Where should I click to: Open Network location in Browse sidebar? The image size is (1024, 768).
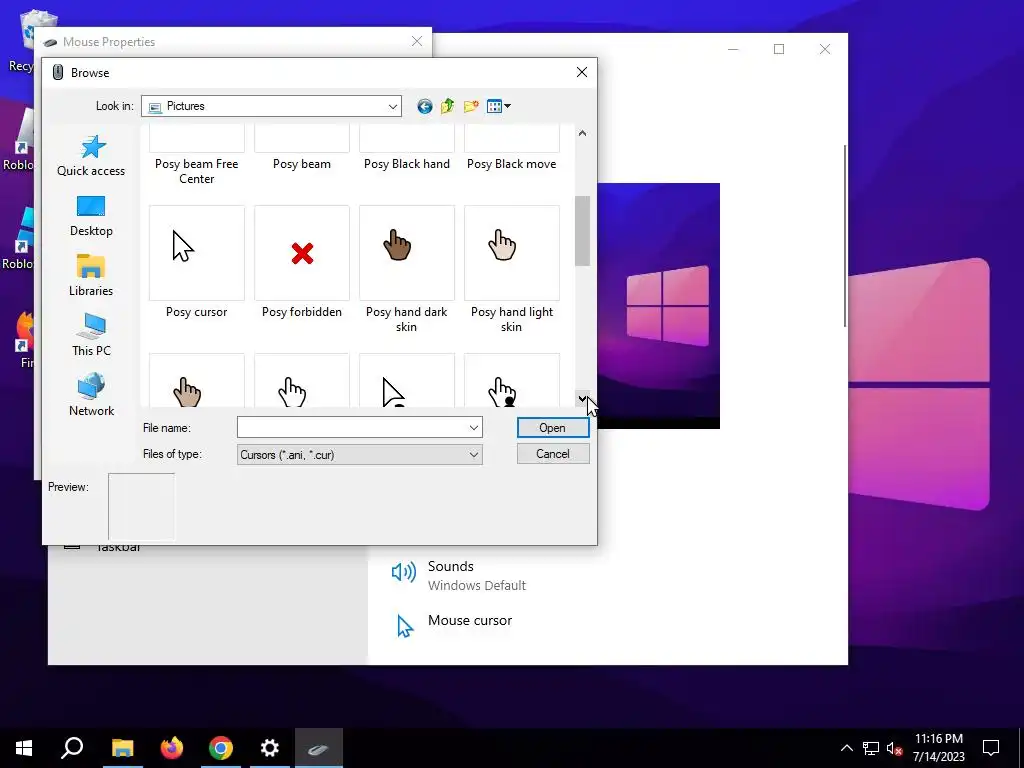click(91, 395)
